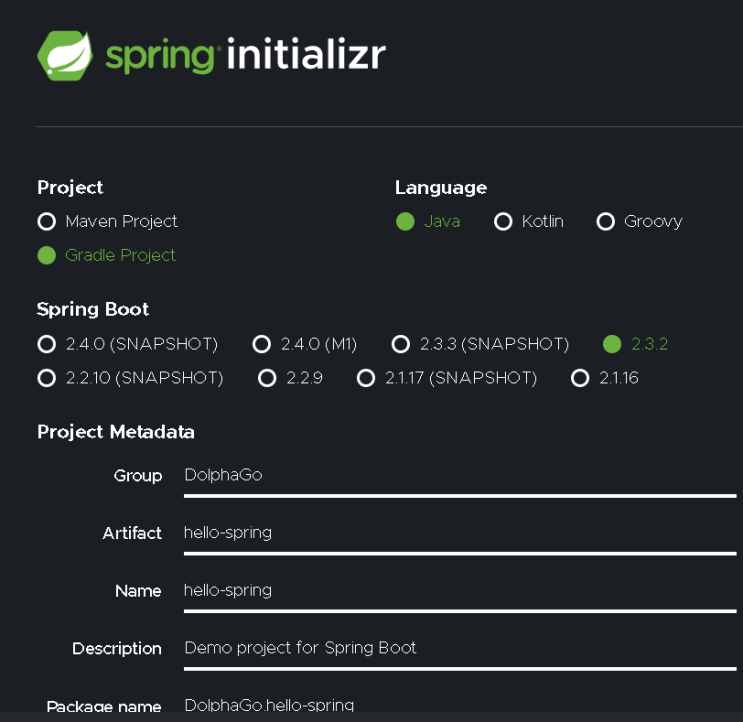Select Maven Project radio button
The width and height of the screenshot is (743, 722).
tap(47, 221)
